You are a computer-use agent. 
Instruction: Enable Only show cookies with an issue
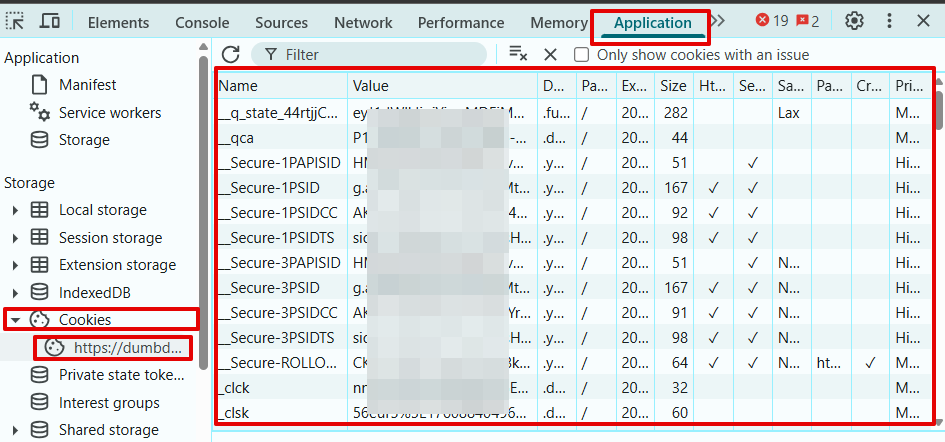tap(581, 55)
